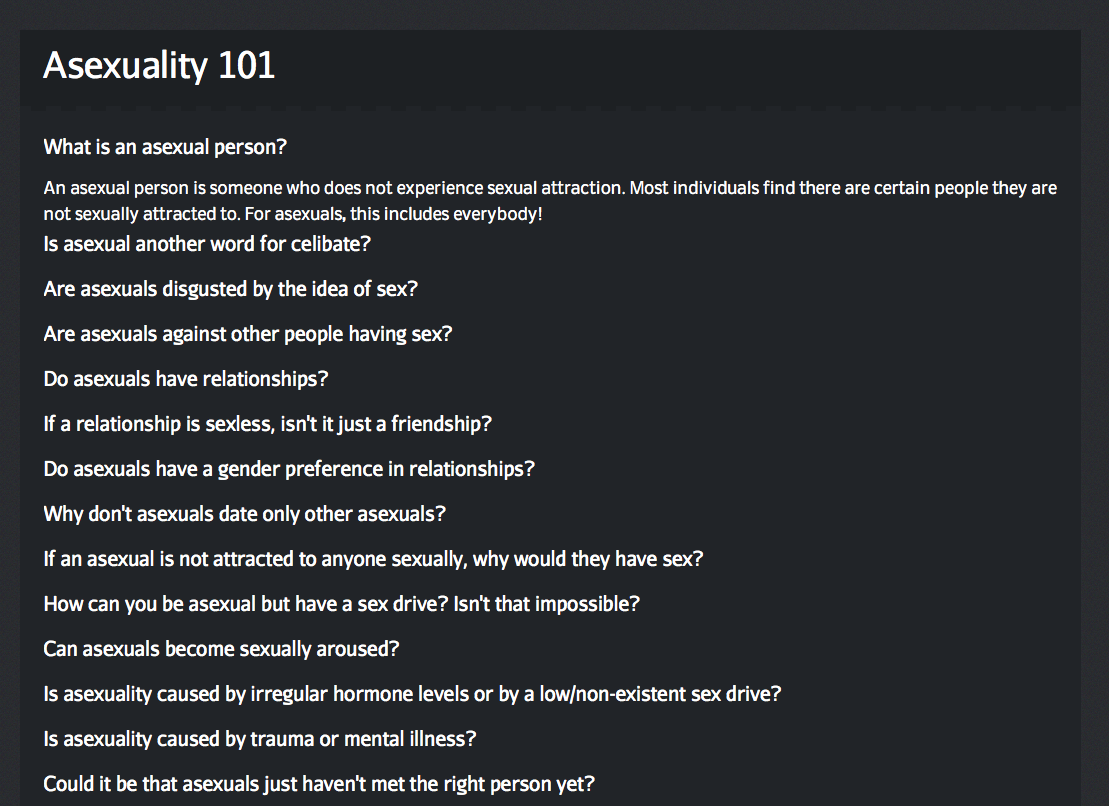Image resolution: width=1109 pixels, height=806 pixels.
Task: Open the 'haven't met the right person yet?' question
Action: point(319,784)
